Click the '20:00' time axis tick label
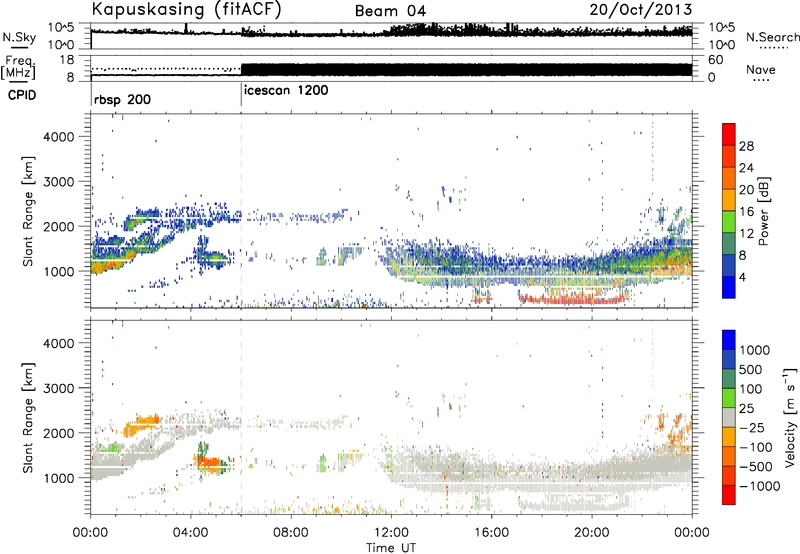 click(x=591, y=533)
